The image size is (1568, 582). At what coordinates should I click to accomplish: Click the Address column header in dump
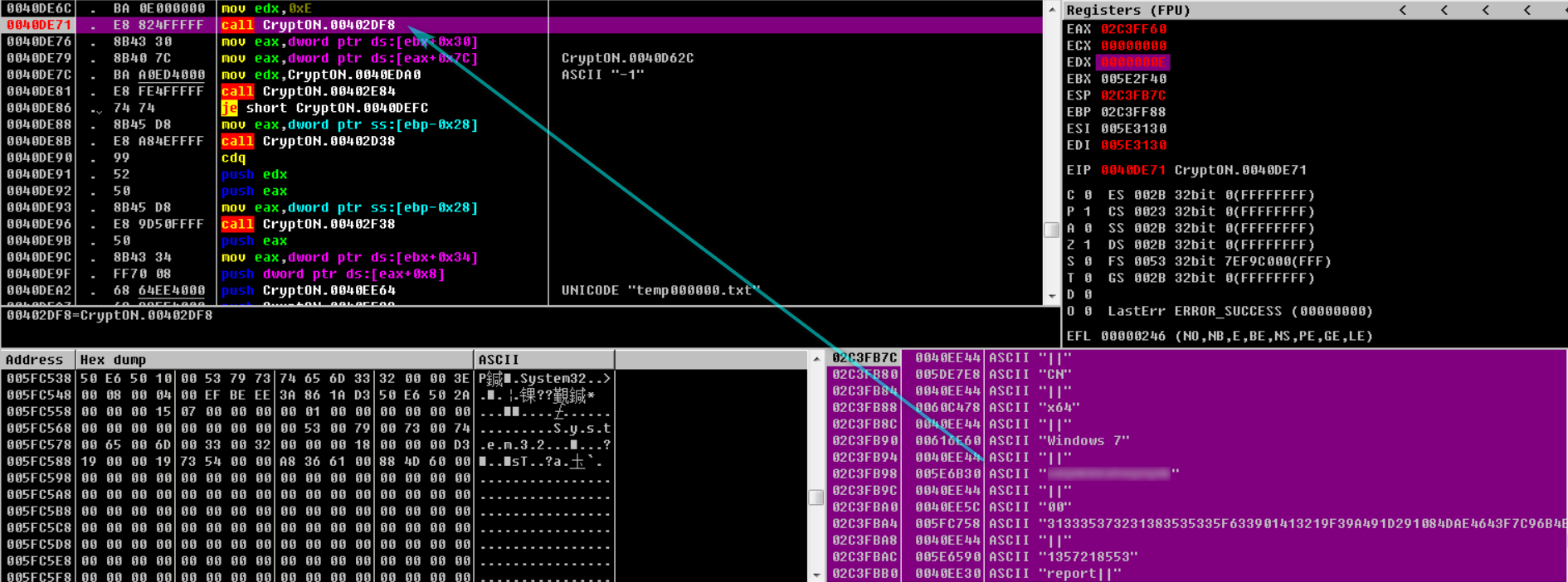[x=35, y=360]
